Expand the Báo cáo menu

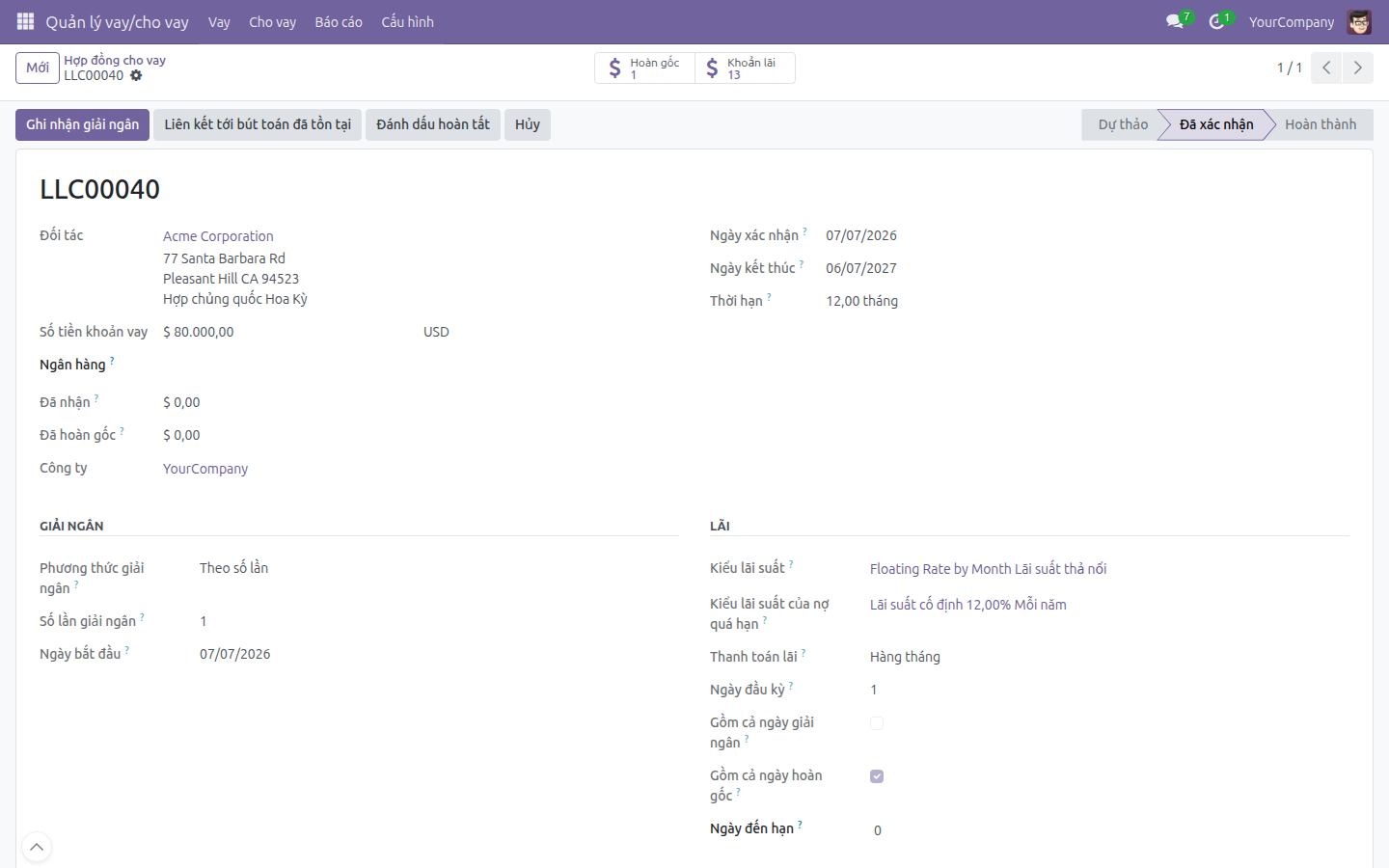click(339, 21)
